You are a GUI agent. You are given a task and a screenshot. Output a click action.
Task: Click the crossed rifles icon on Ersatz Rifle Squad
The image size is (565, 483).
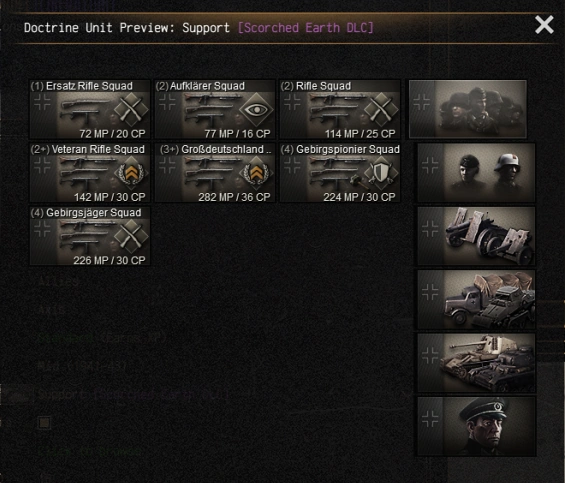[x=131, y=110]
